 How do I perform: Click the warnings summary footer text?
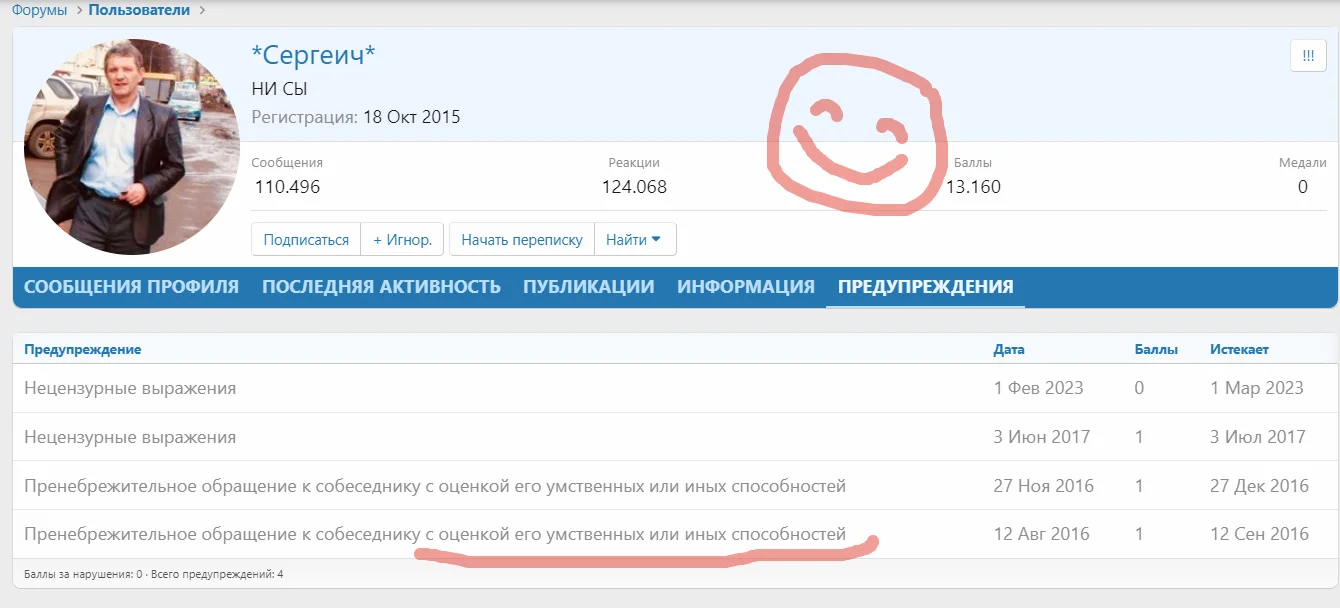pyautogui.click(x=154, y=574)
